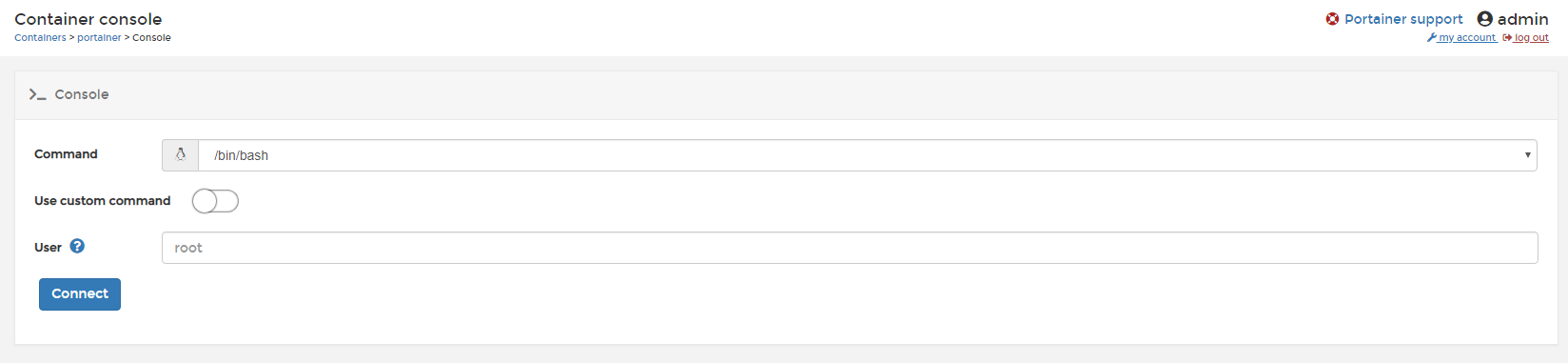
Task: Go to Containers in the breadcrumb
Action: (40, 38)
